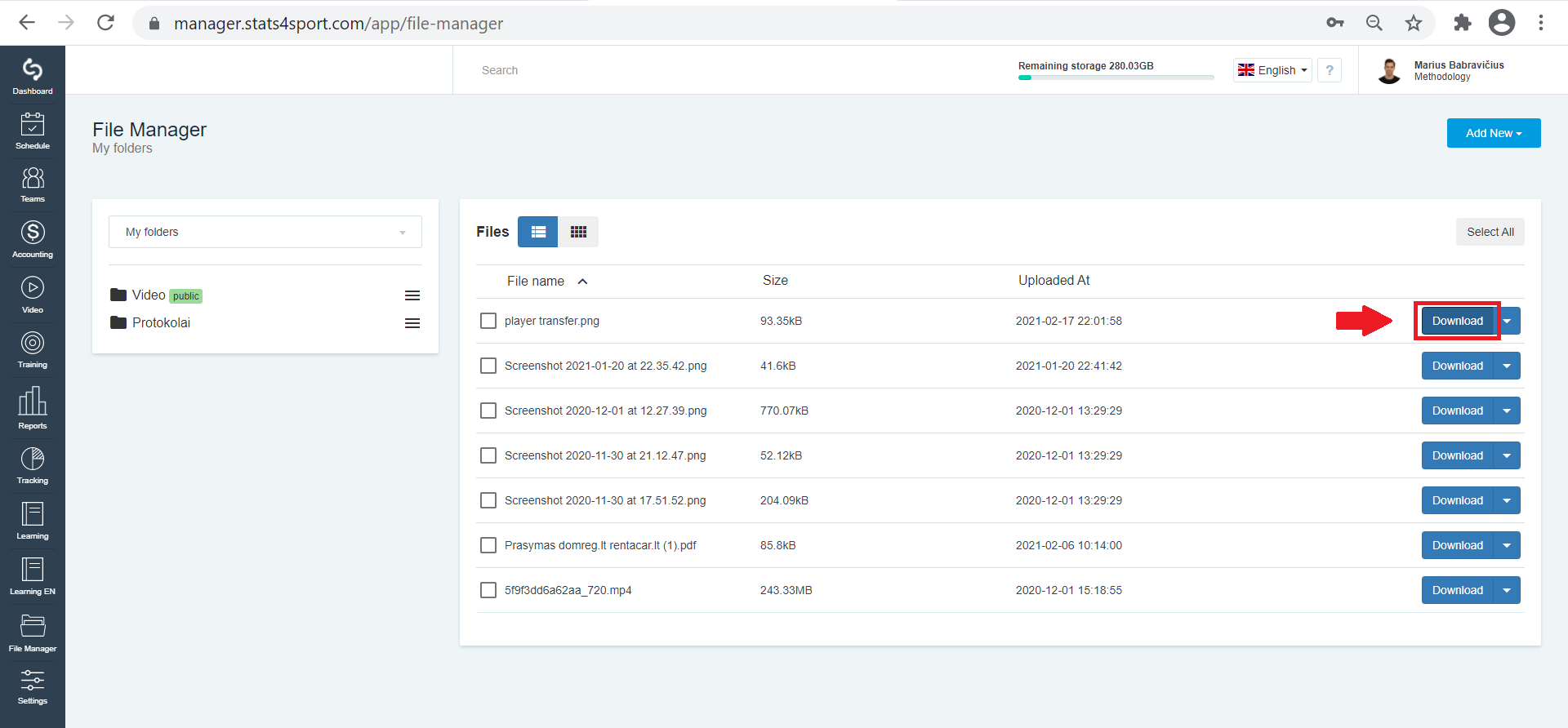1568x728 pixels.
Task: Open the Dashboard sidebar icon
Action: pos(33,76)
